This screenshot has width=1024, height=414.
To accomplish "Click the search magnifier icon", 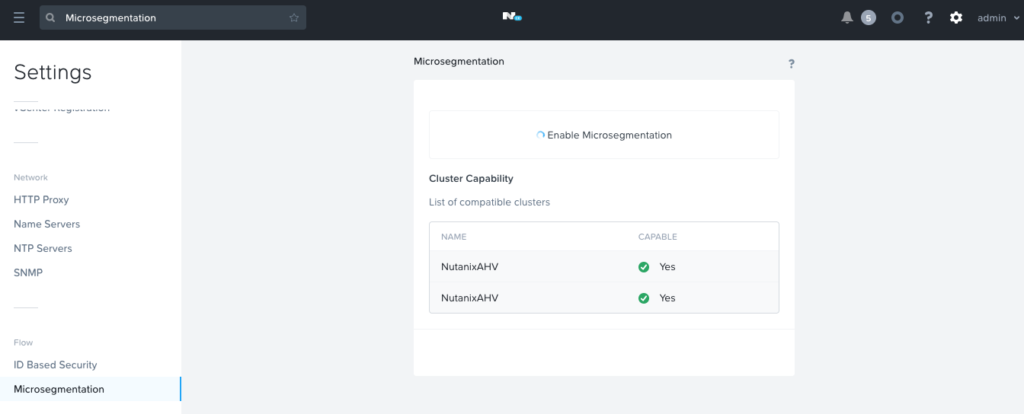I will pos(50,18).
